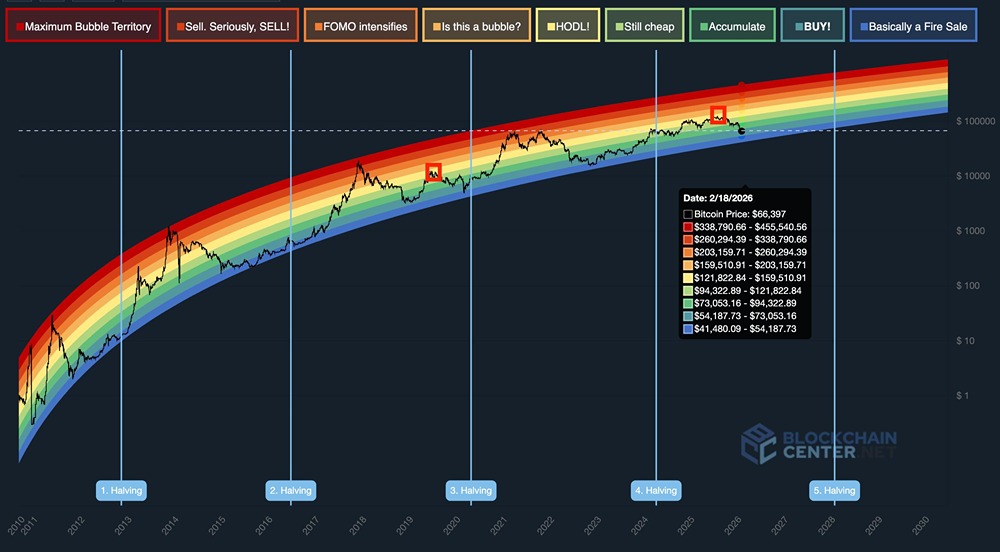The height and width of the screenshot is (552, 1000).
Task: Click the '$159,510.91 - $203,159.71' tooltip row
Action: [745, 265]
